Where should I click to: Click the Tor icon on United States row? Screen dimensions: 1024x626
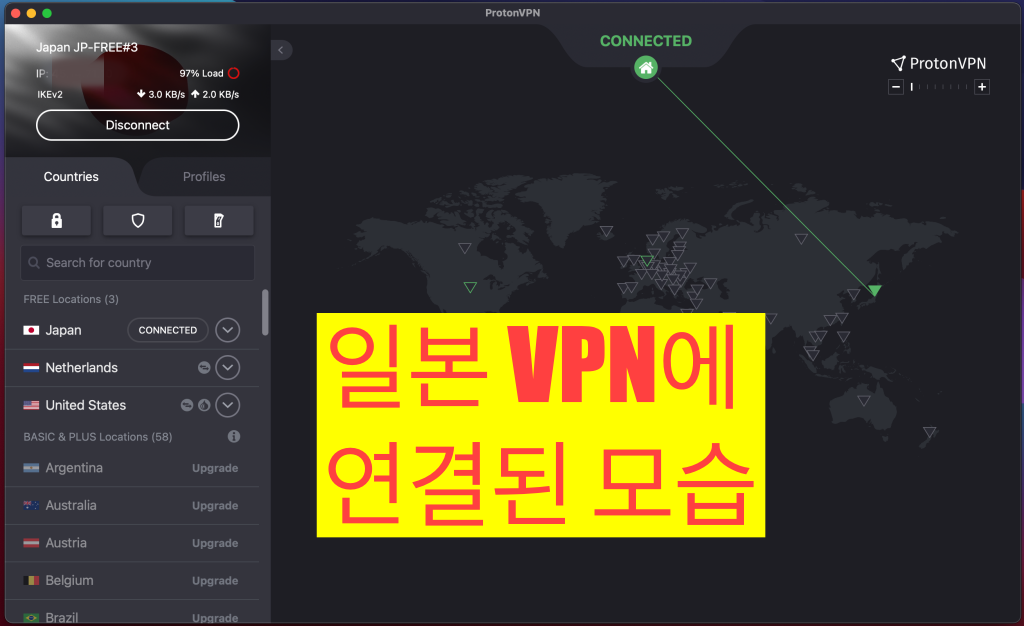point(204,405)
